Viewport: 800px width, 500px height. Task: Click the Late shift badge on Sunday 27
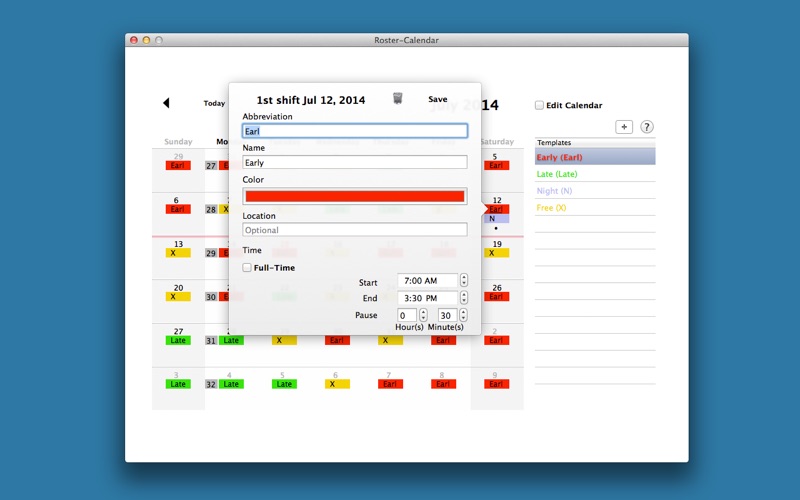178,340
